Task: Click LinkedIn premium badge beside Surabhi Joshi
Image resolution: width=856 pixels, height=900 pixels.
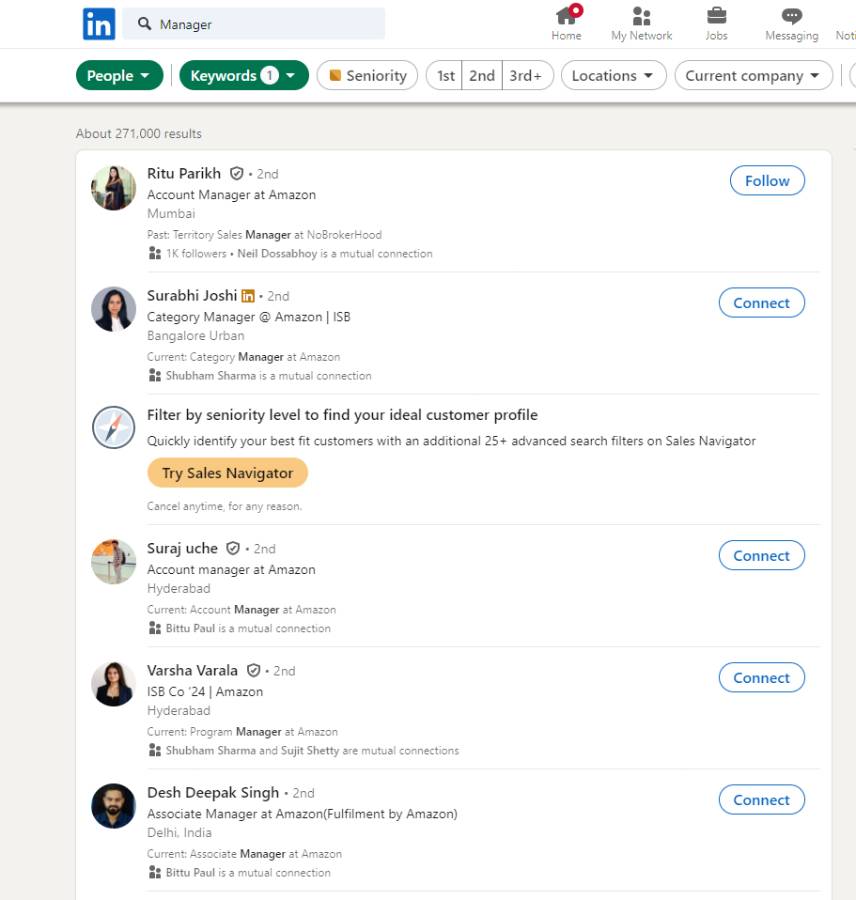Action: click(248, 296)
